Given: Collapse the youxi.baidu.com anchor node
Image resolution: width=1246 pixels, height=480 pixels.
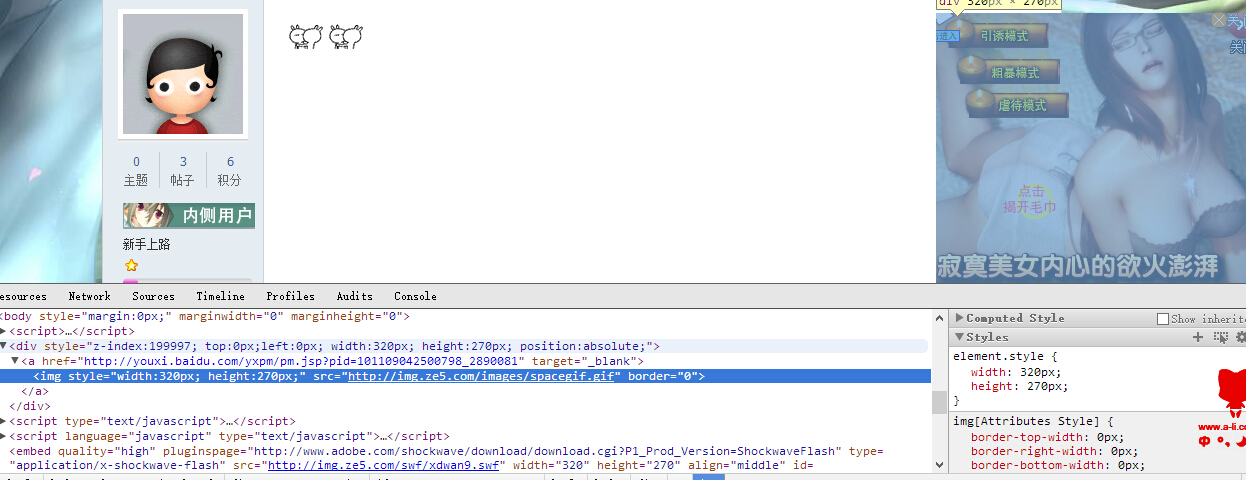Looking at the screenshot, I should tap(15, 361).
